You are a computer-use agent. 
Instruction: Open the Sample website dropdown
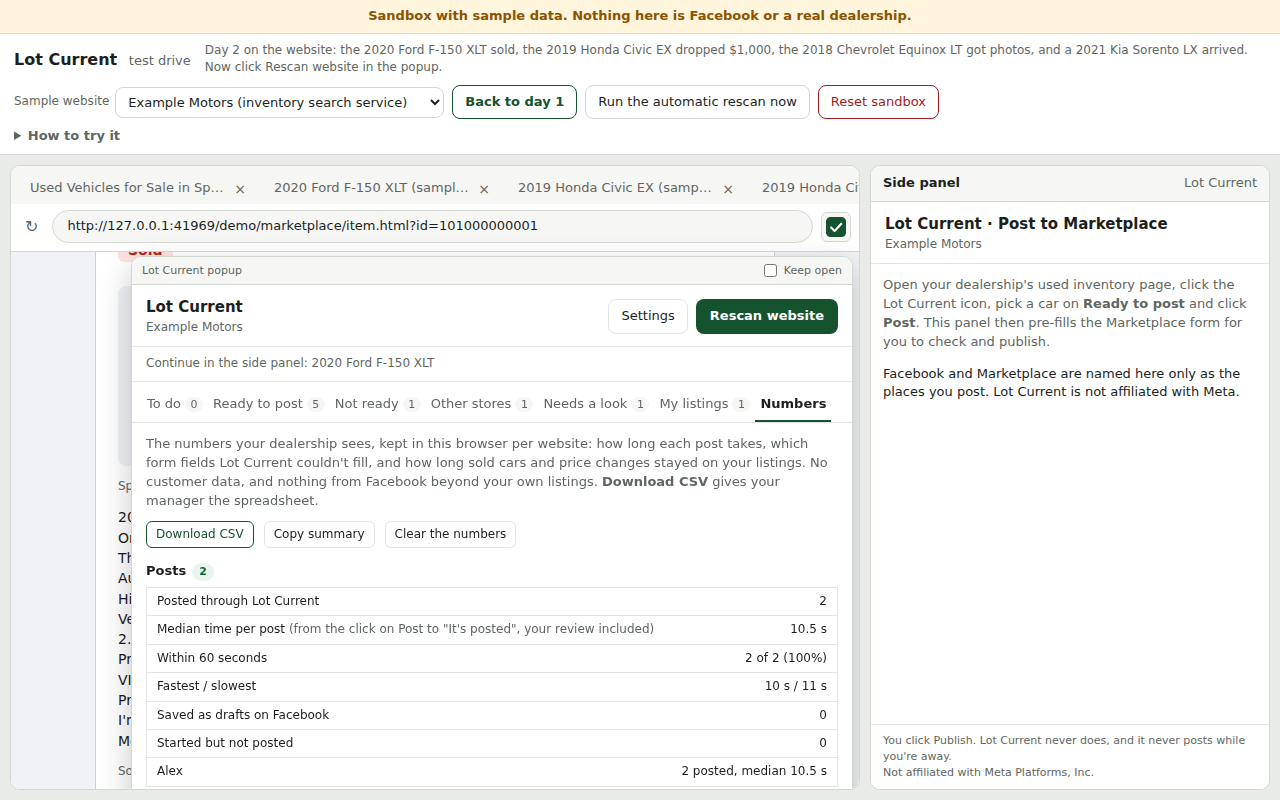tap(279, 102)
